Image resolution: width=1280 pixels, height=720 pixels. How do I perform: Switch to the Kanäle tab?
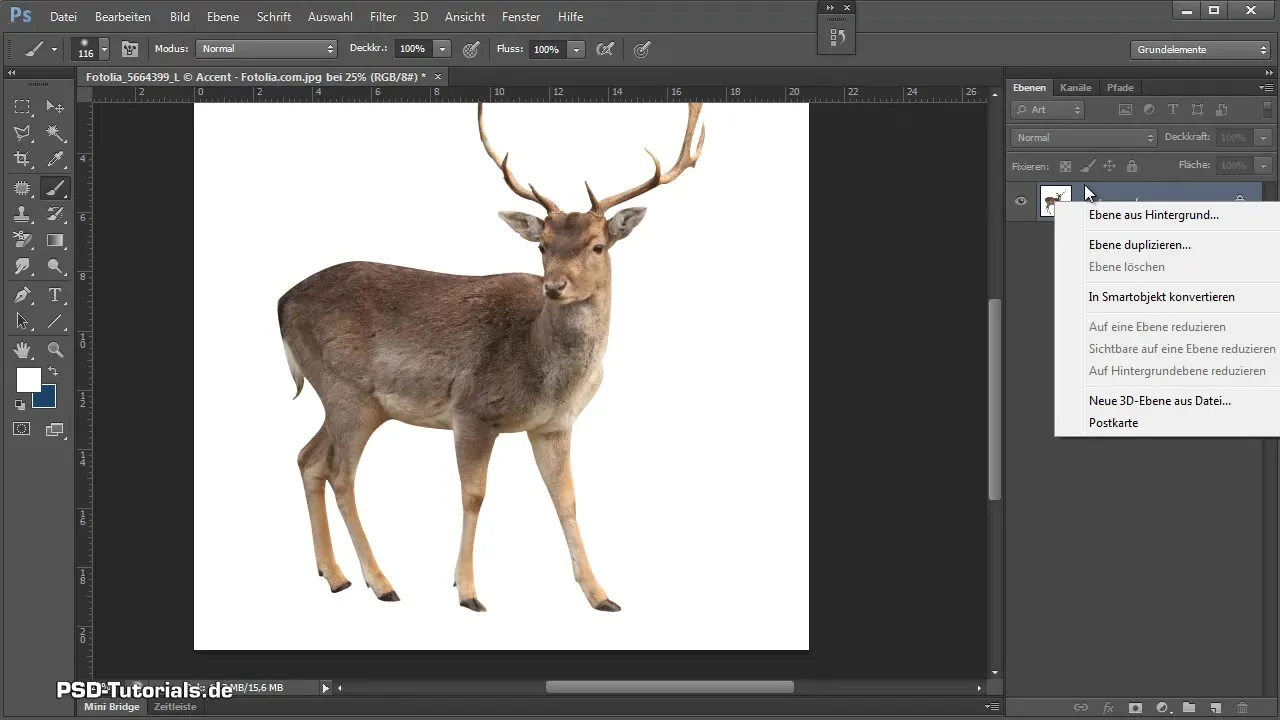click(1075, 88)
